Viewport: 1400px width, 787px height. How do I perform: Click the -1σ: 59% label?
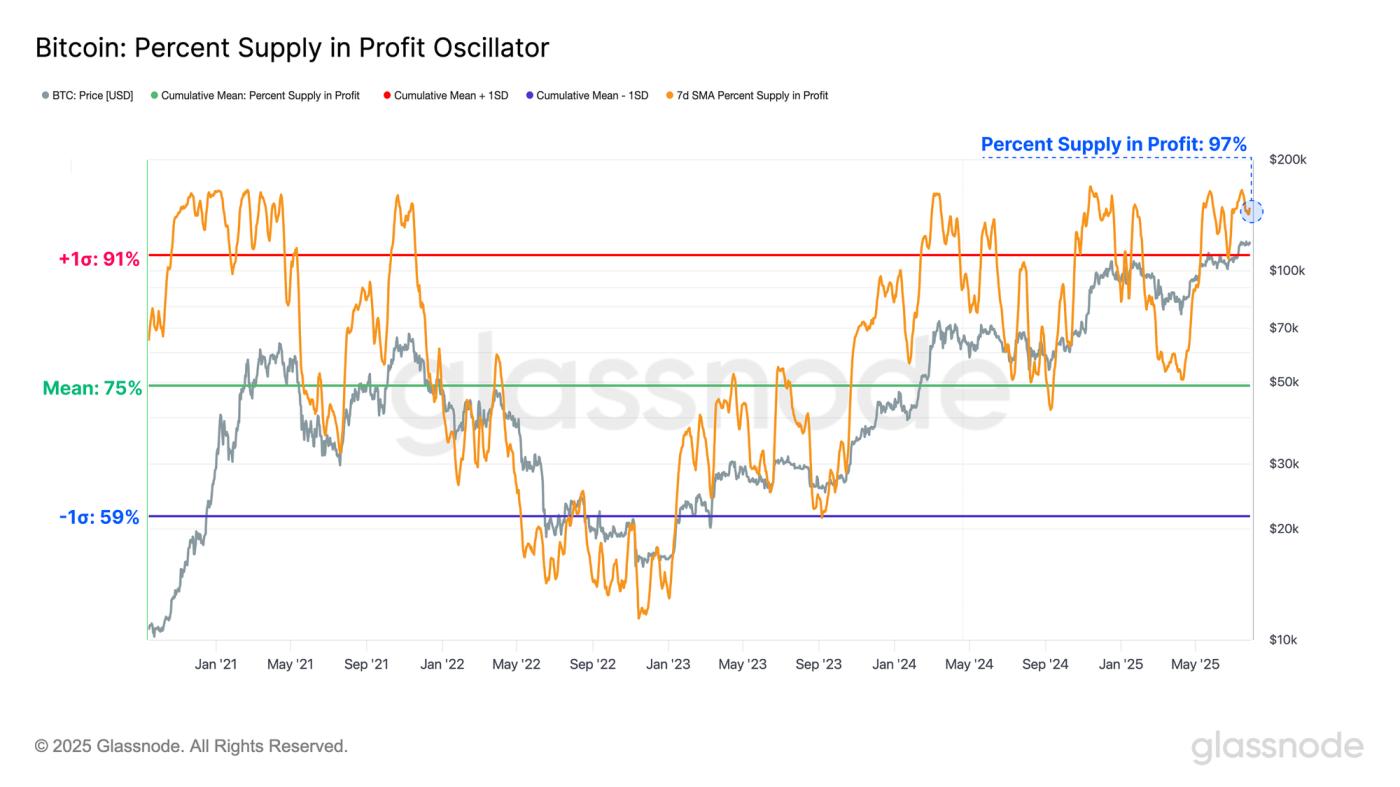pos(99,517)
